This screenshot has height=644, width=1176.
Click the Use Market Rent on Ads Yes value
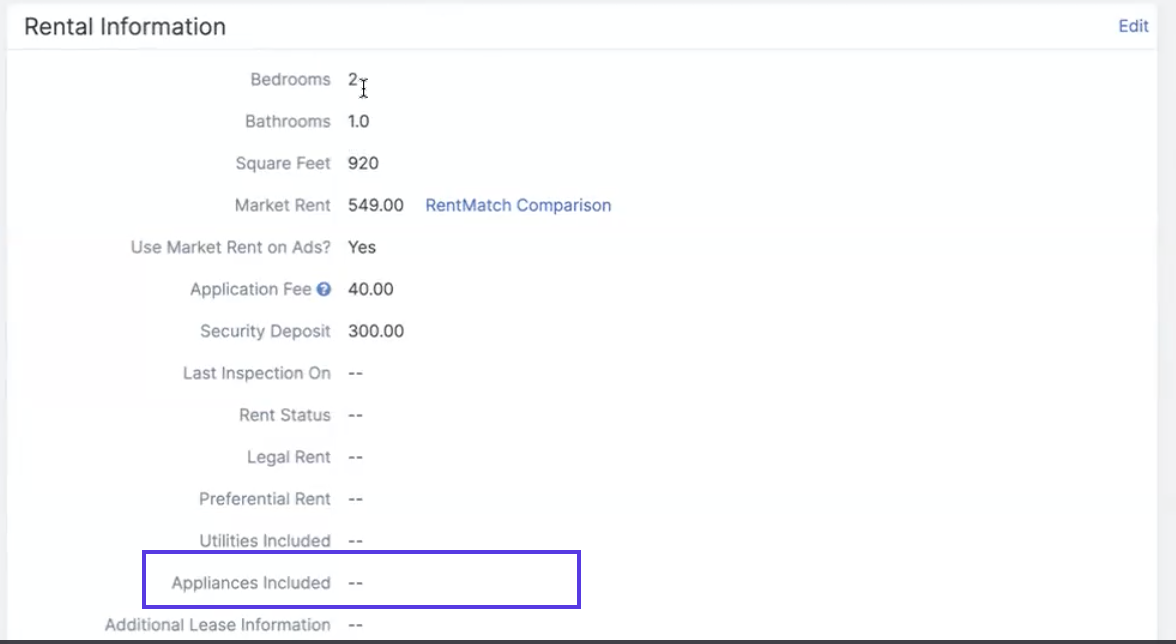point(361,247)
